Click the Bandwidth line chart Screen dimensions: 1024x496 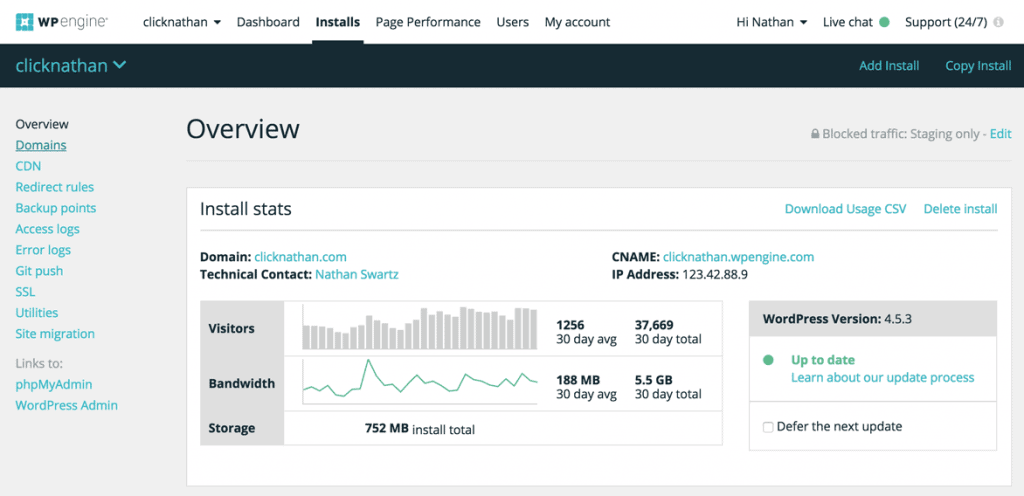click(420, 382)
